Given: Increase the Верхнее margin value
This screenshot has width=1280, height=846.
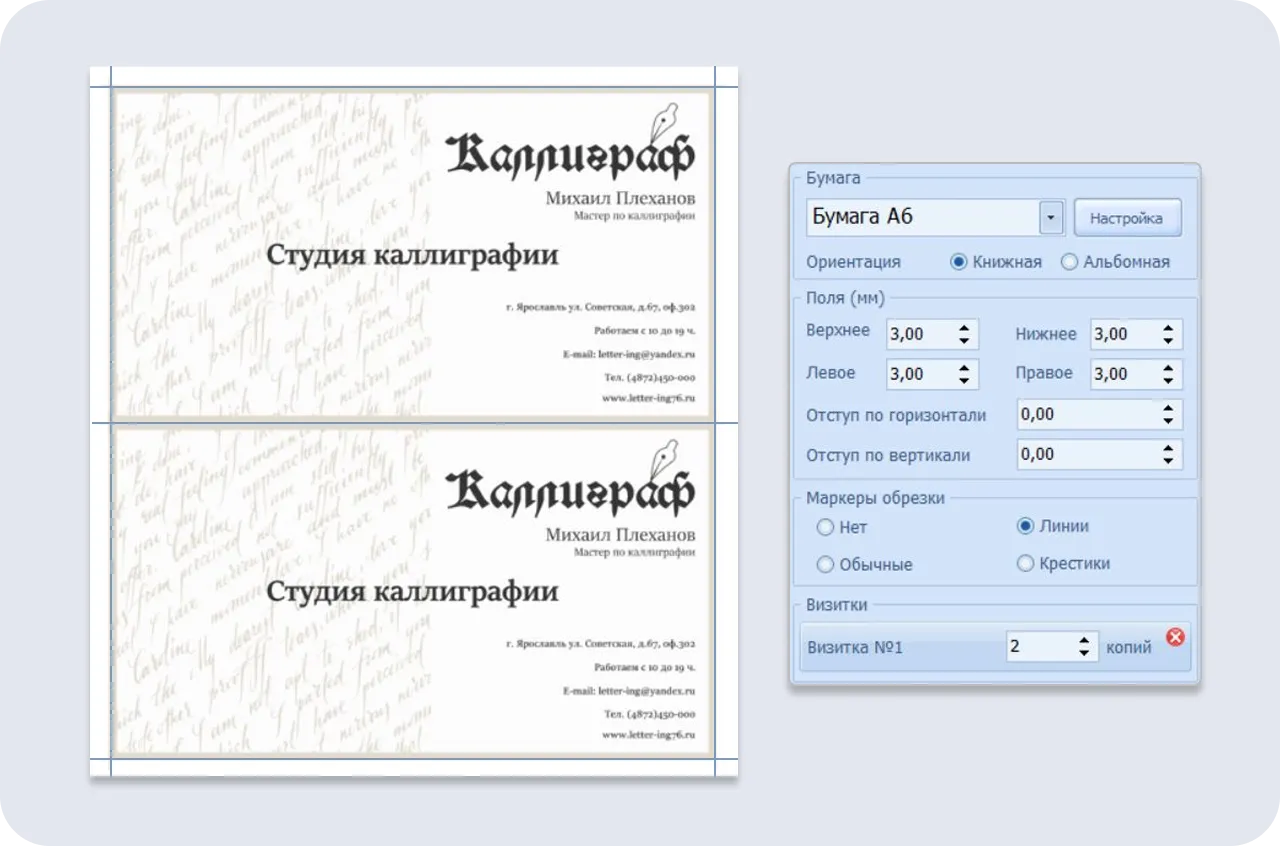Looking at the screenshot, I should (x=963, y=327).
